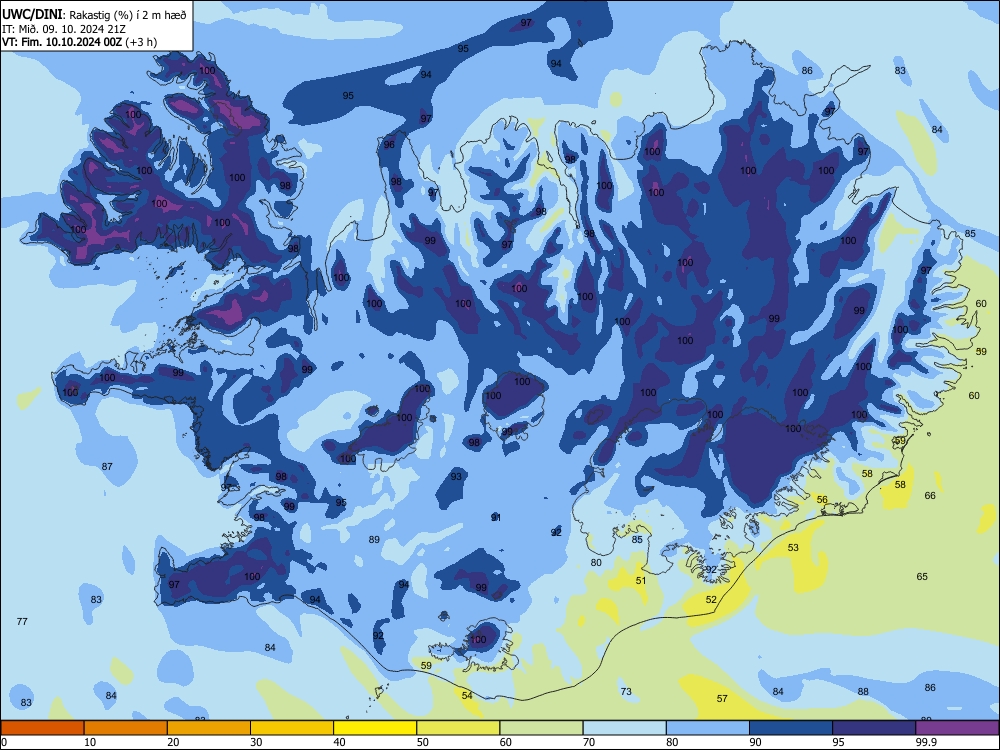Image resolution: width=1000 pixels, height=750 pixels.
Task: Click the 'IT: Mið. 09. 10. 2024 21Z' line
Action: point(64,29)
